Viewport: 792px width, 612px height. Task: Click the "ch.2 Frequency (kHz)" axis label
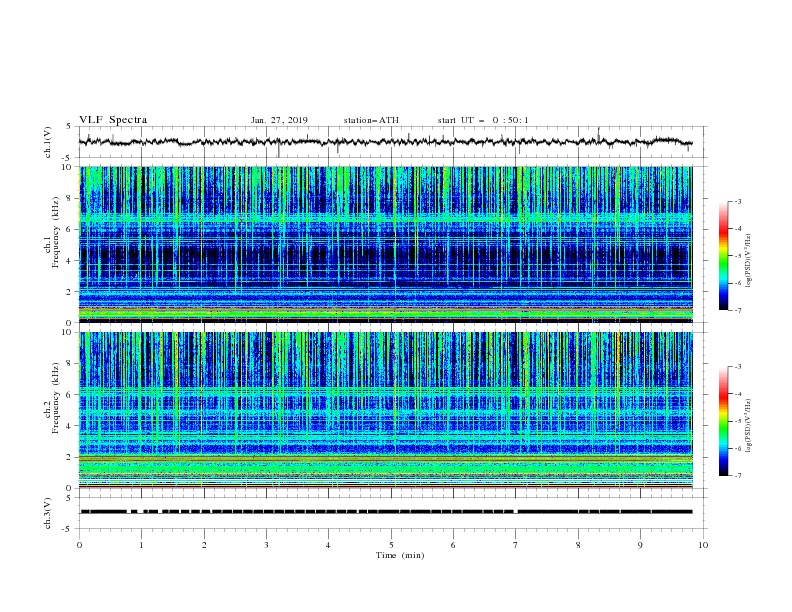[51, 398]
